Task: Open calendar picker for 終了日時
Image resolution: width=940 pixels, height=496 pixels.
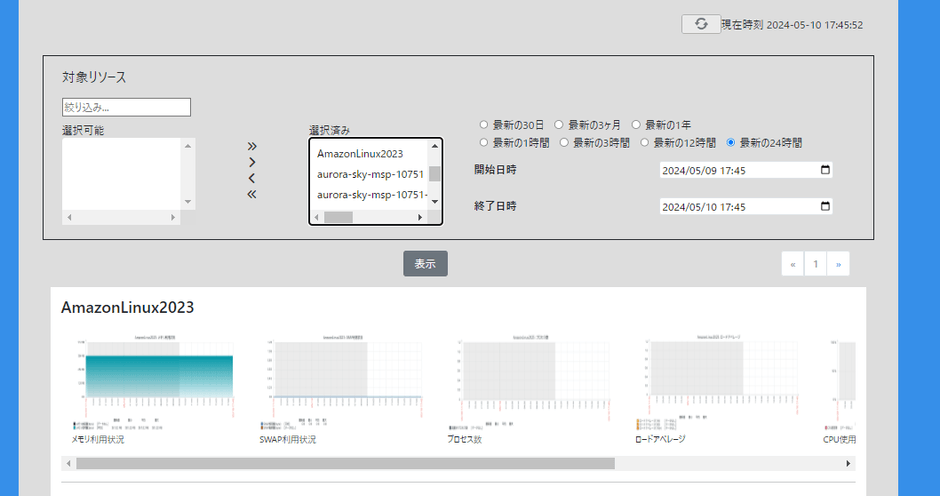Action: [x=824, y=206]
